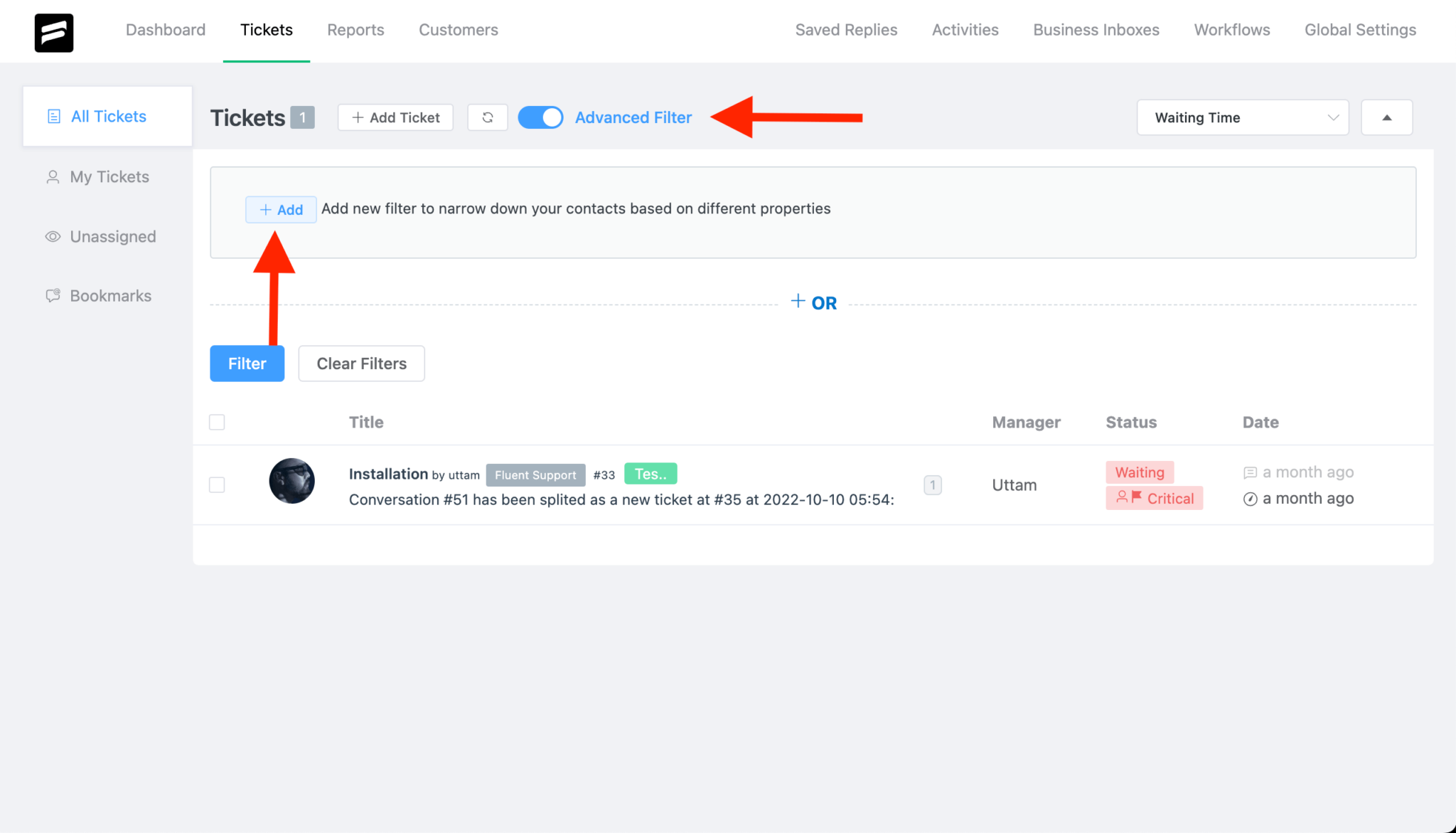The height and width of the screenshot is (833, 1456).
Task: Click the My Tickets person icon
Action: [53, 177]
